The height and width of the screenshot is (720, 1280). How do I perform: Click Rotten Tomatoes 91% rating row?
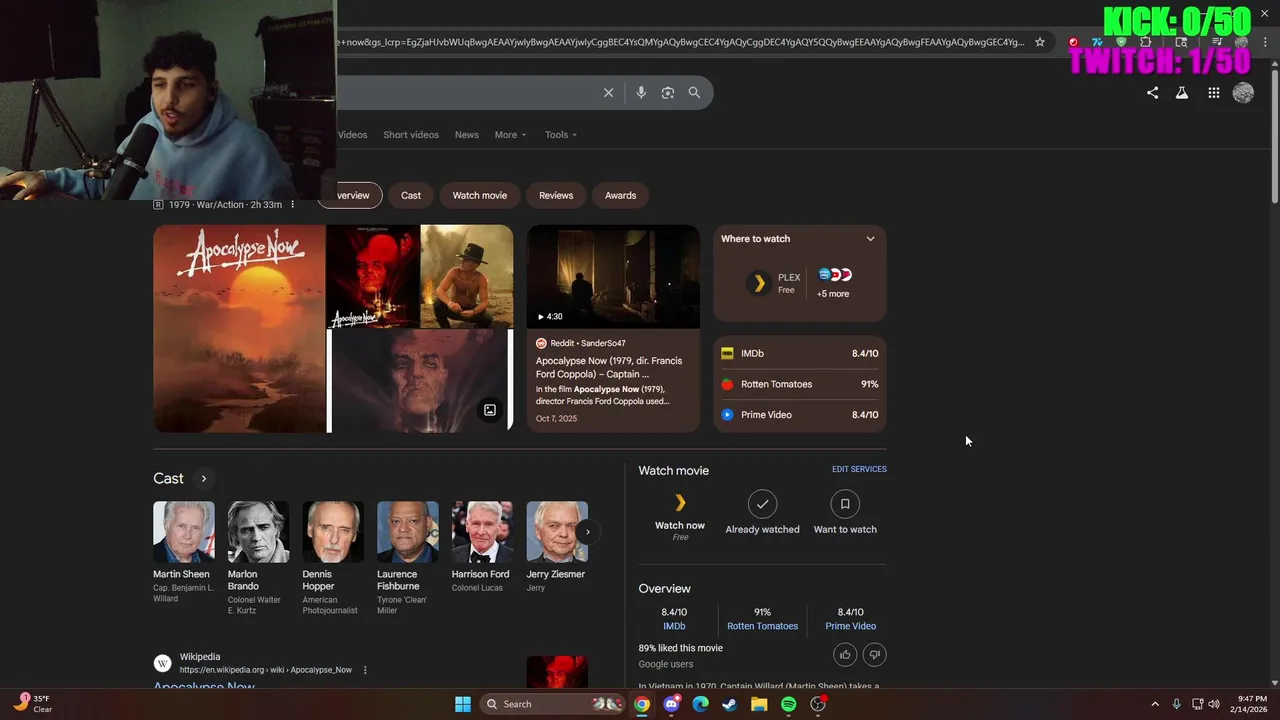point(800,384)
